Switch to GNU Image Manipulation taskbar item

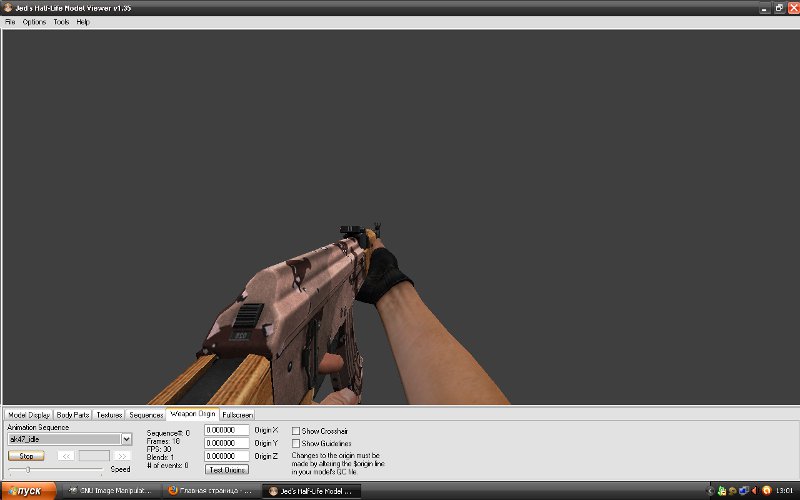(111, 491)
